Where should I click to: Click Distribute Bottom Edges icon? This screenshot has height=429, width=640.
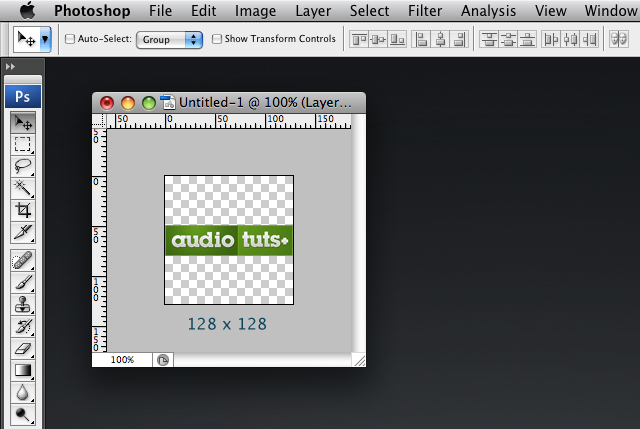point(527,40)
